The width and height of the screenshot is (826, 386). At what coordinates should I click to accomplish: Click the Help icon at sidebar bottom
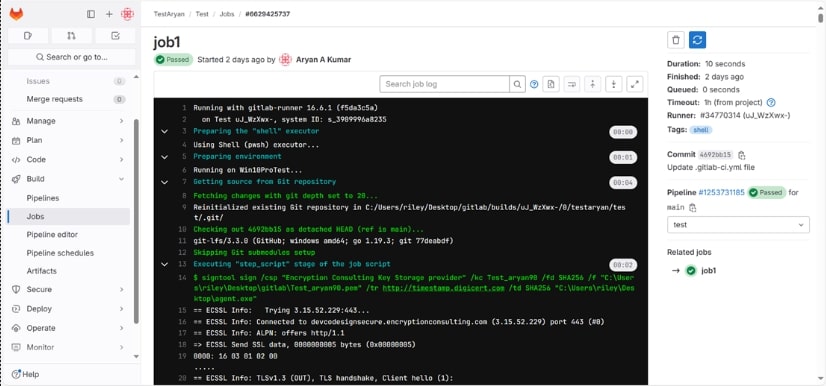[16, 374]
